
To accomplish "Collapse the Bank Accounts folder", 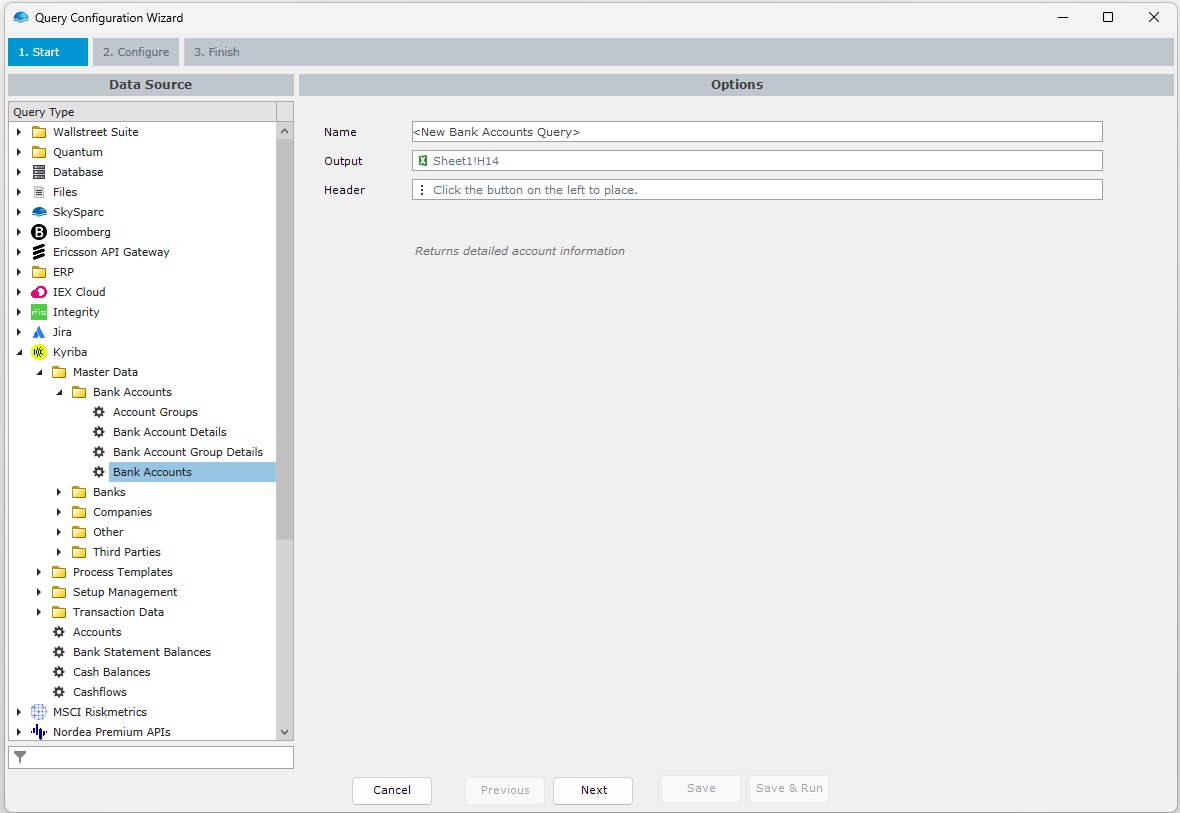I will point(59,392).
